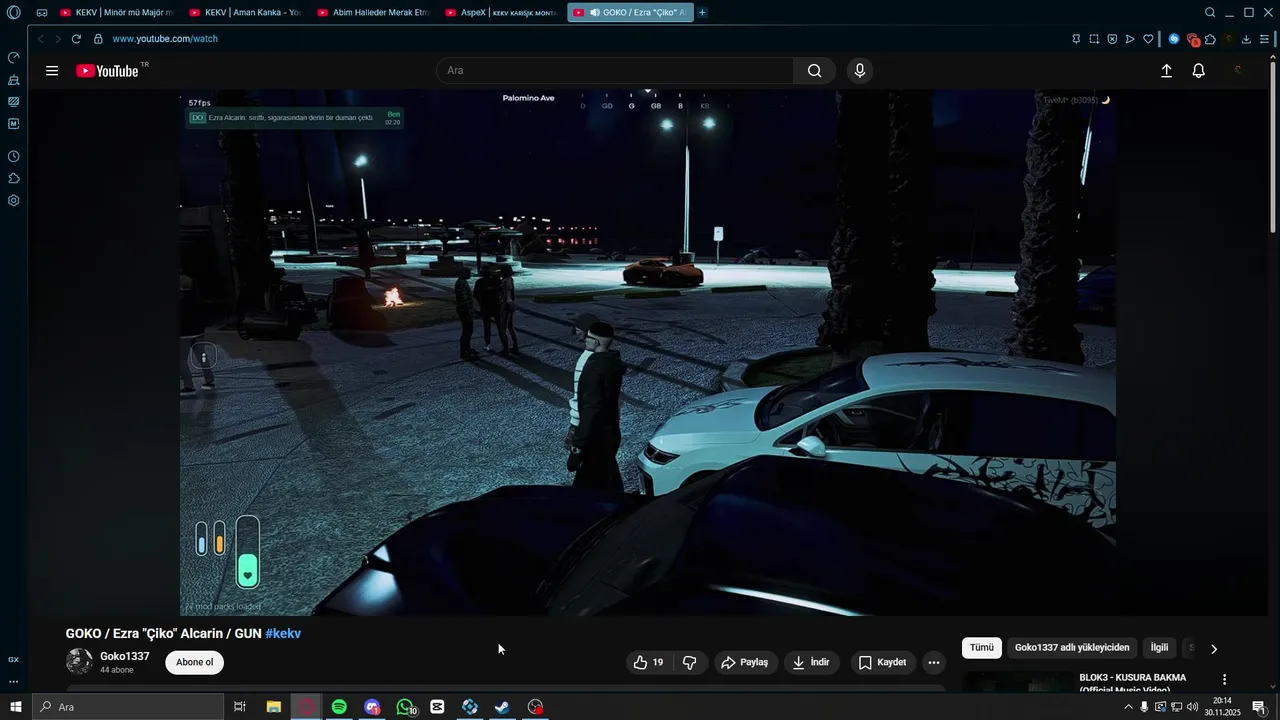Open the YouTube upload/create icon
The height and width of the screenshot is (720, 1280).
pos(1166,71)
